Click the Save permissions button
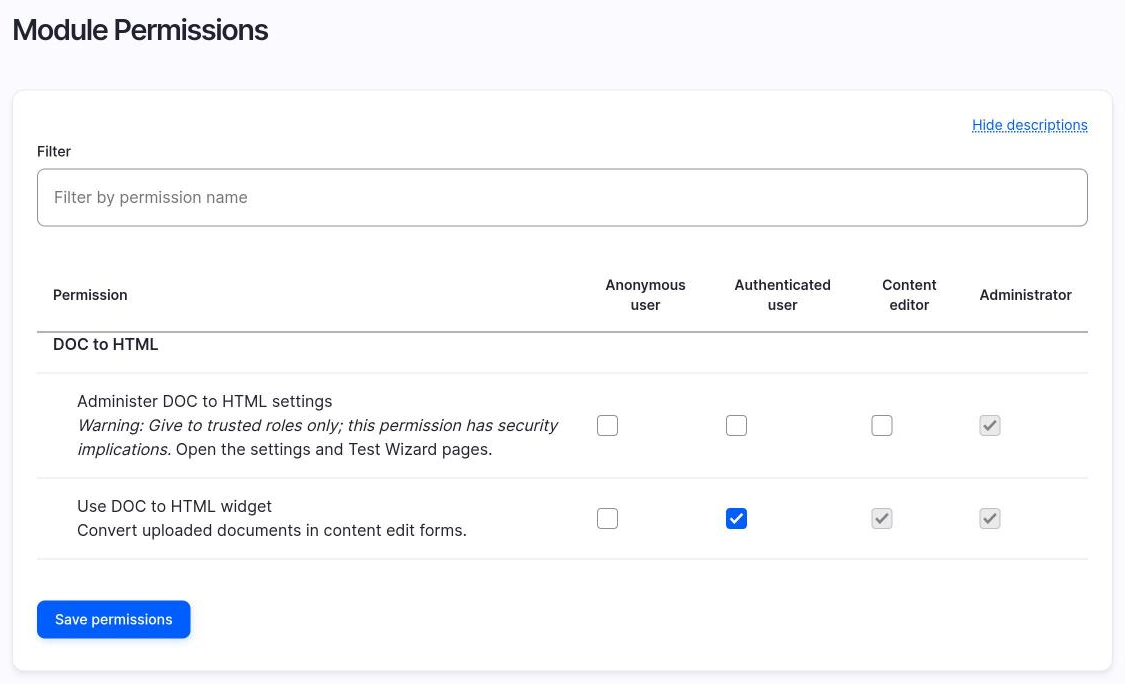Viewport: 1125px width, 684px height. pyautogui.click(x=113, y=619)
